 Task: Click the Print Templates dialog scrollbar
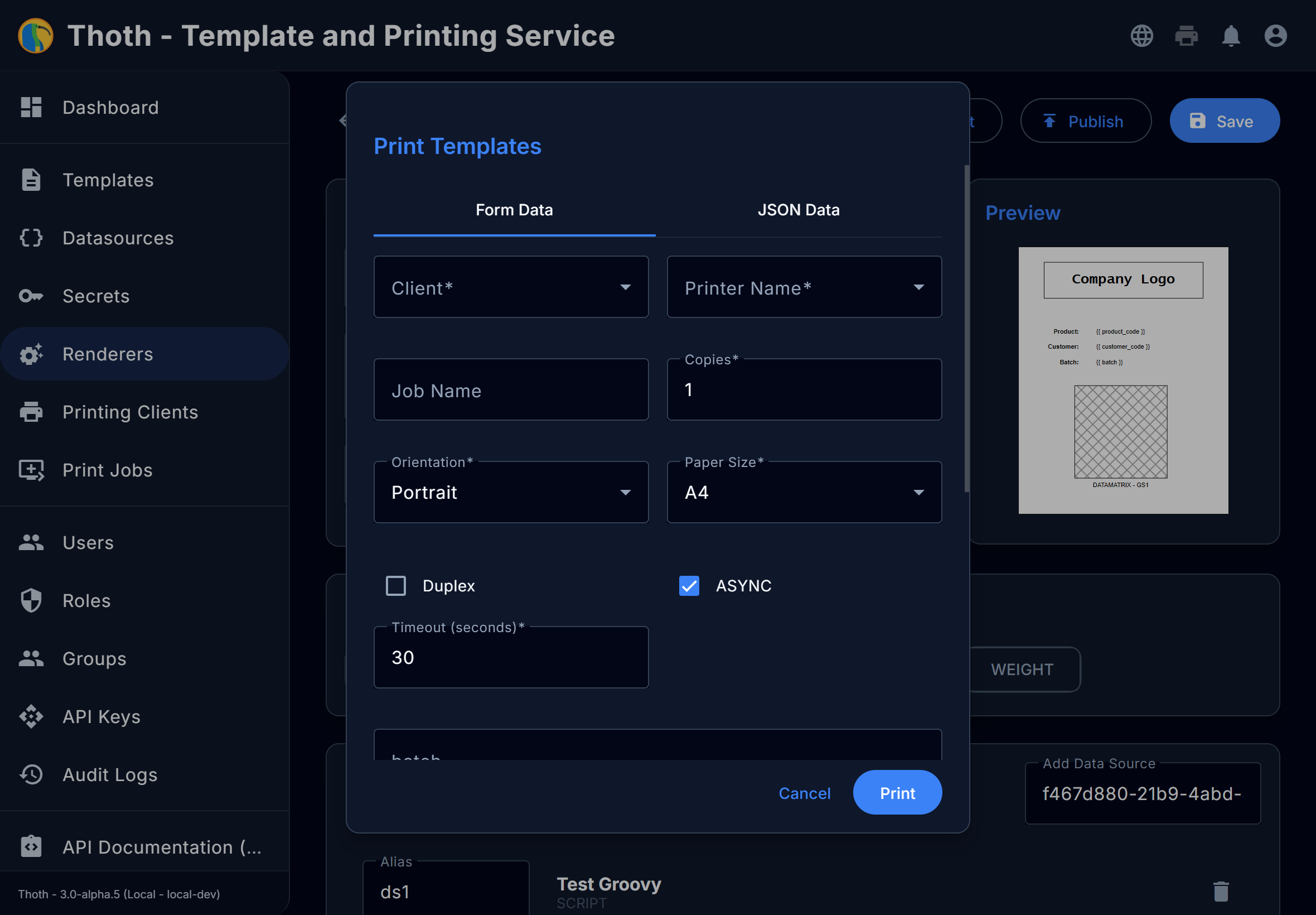coord(966,329)
